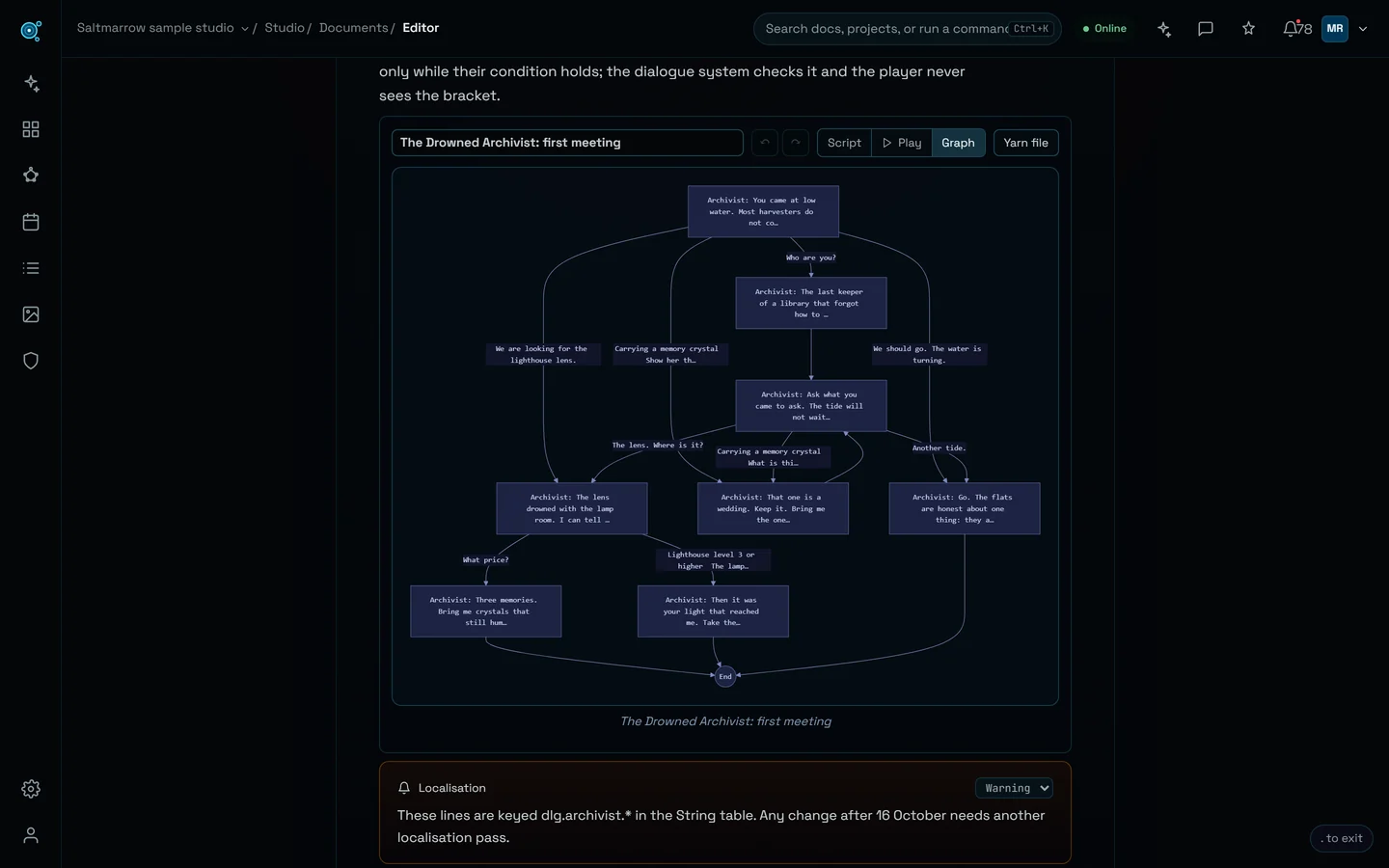The width and height of the screenshot is (1389, 868).
Task: Click the Saltmarrow app logo icon
Action: click(31, 31)
